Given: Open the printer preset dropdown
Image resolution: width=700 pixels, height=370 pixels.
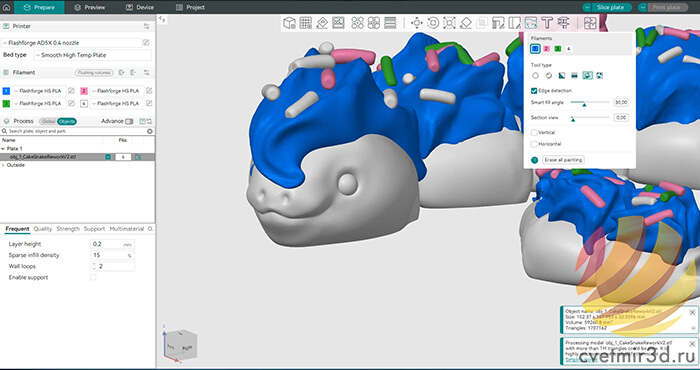Looking at the screenshot, I should [x=72, y=43].
